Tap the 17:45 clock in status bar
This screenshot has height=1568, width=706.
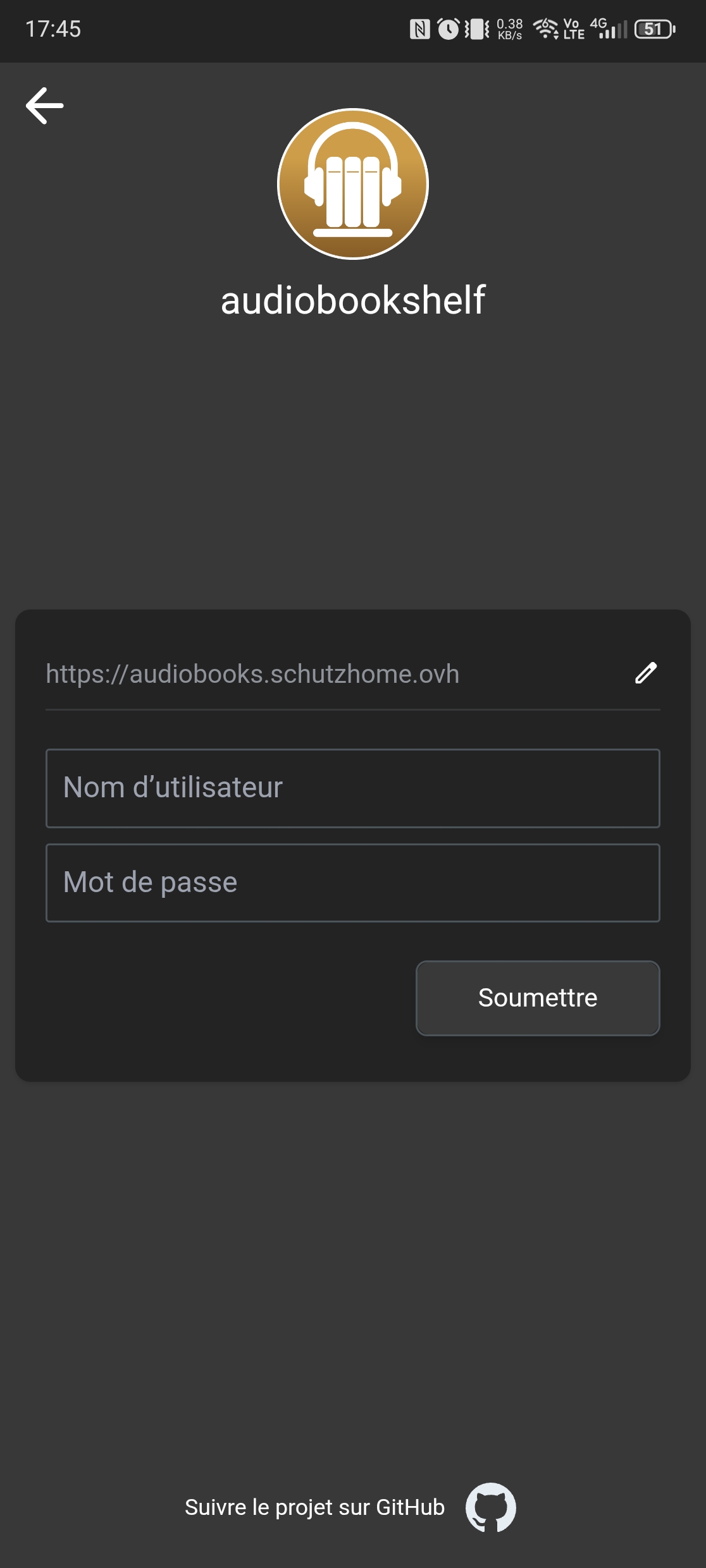point(53,29)
